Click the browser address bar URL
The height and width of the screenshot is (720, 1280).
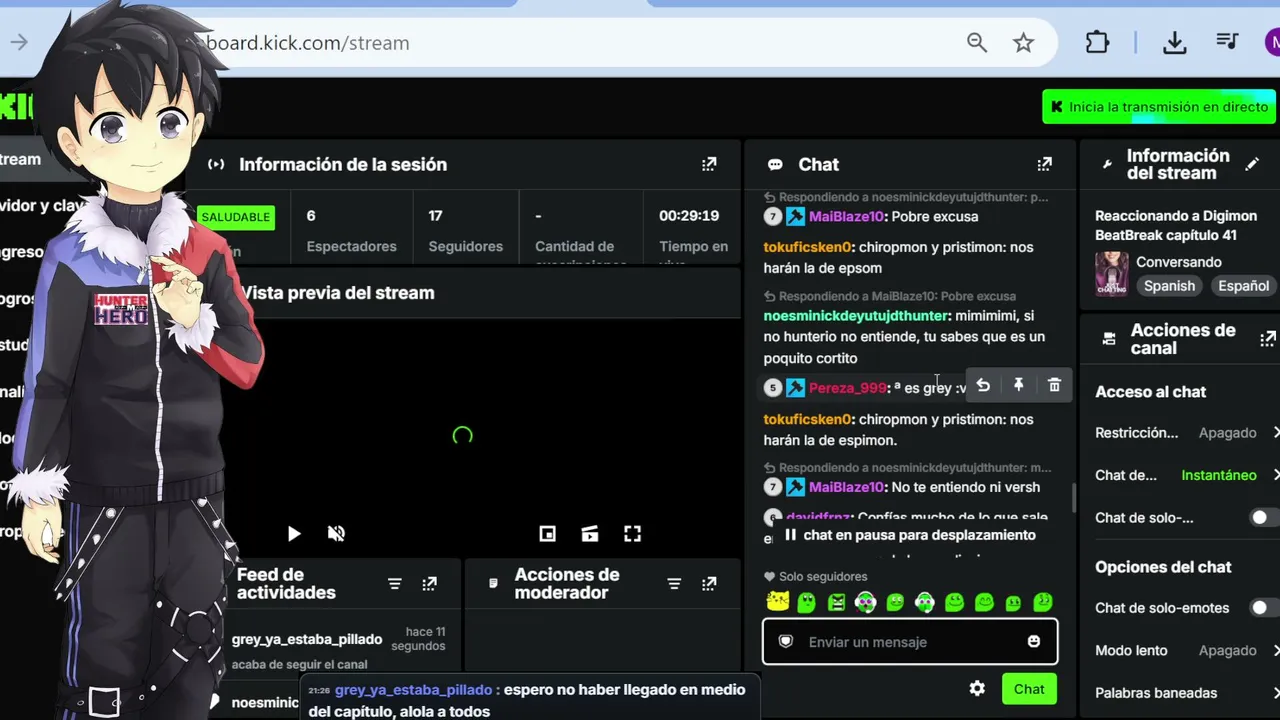pos(308,43)
